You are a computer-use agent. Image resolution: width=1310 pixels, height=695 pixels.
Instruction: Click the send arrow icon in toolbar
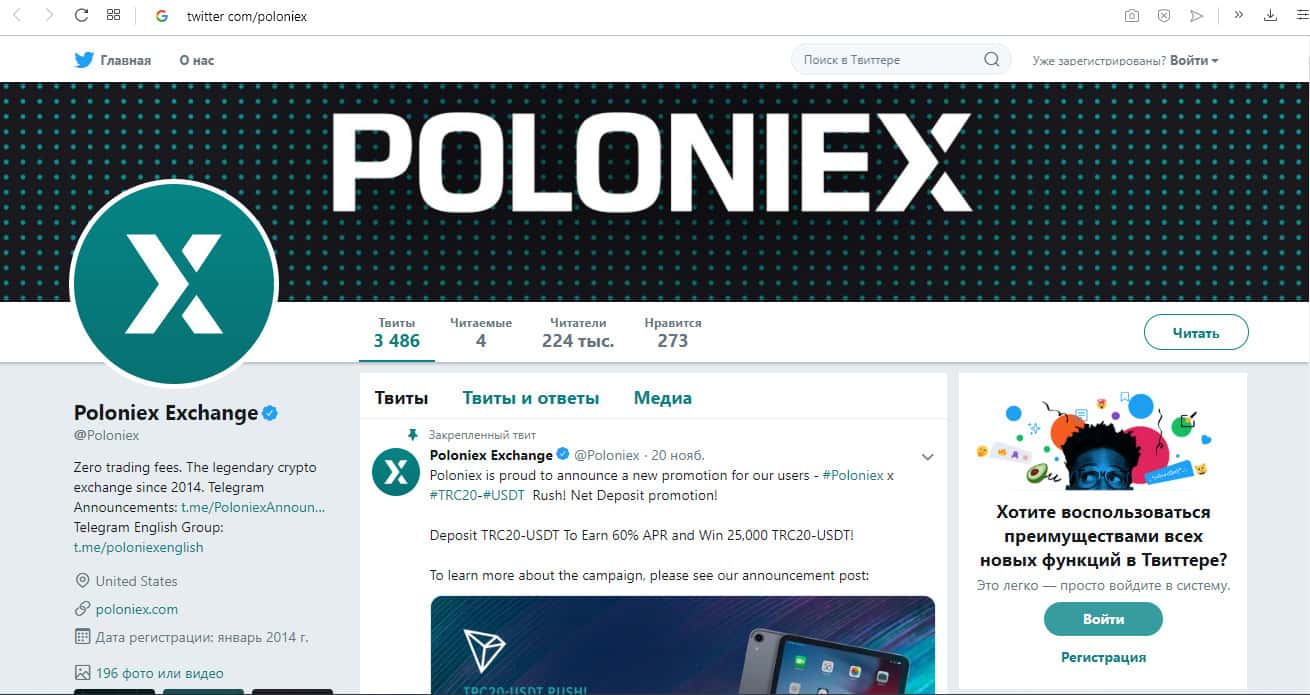pos(1197,16)
